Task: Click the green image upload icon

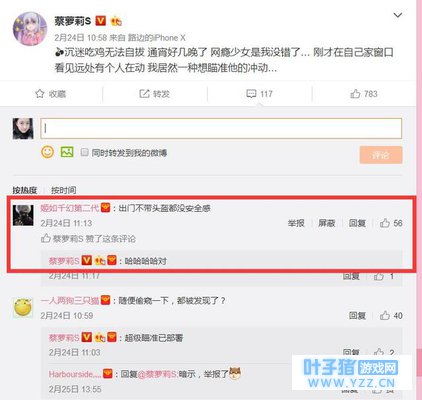Action: pyautogui.click(x=67, y=152)
